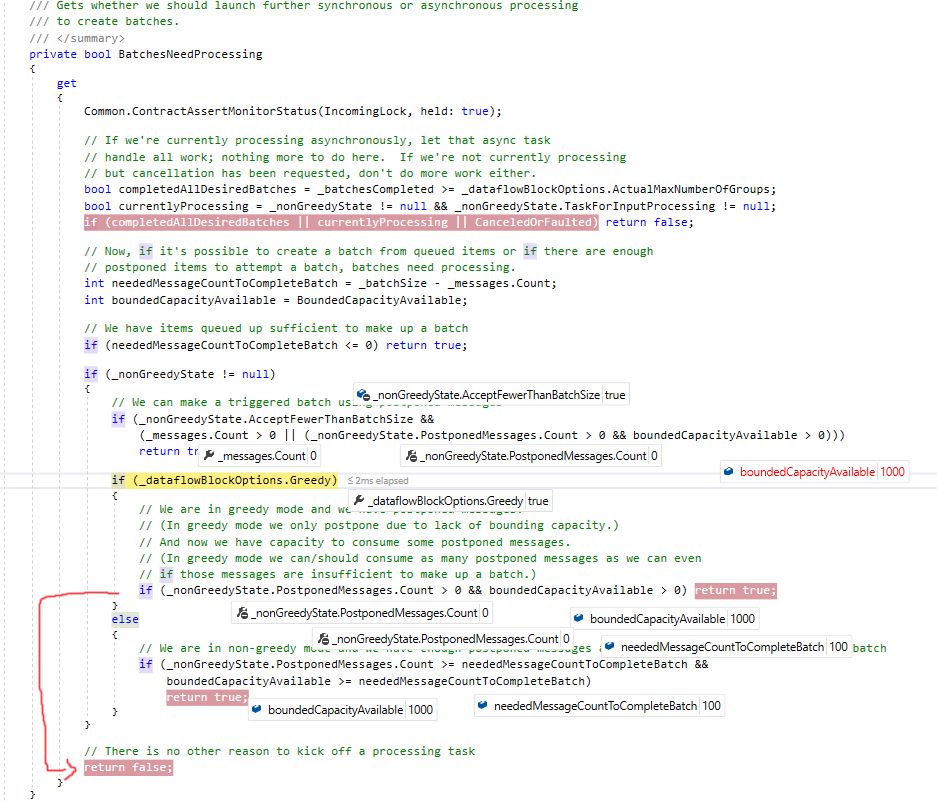Click the red dot icon next to boundedCapacityAvailable 1000
Viewport: 937px width, 803px height.
tap(731, 472)
